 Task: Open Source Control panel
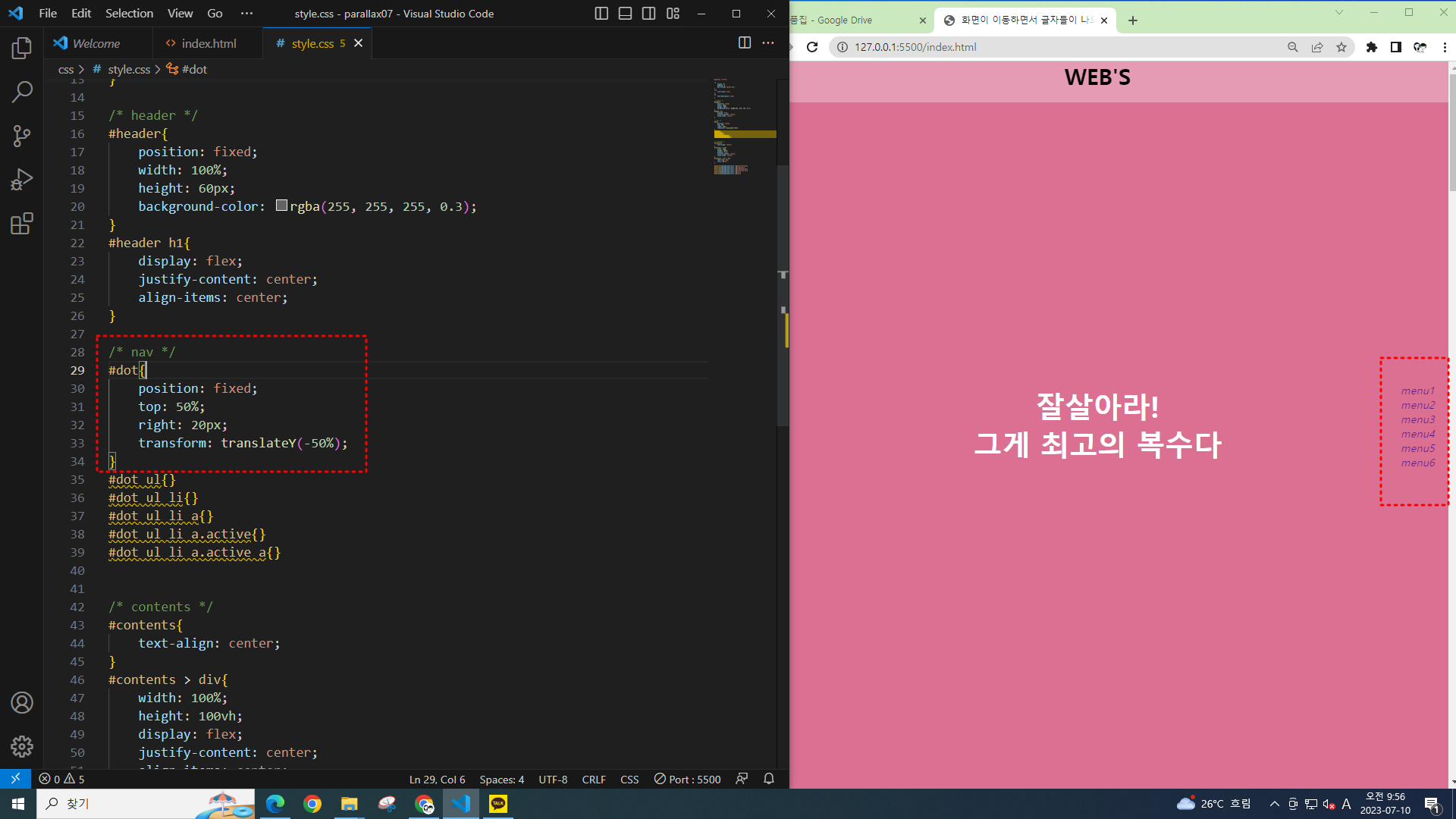tap(22, 136)
